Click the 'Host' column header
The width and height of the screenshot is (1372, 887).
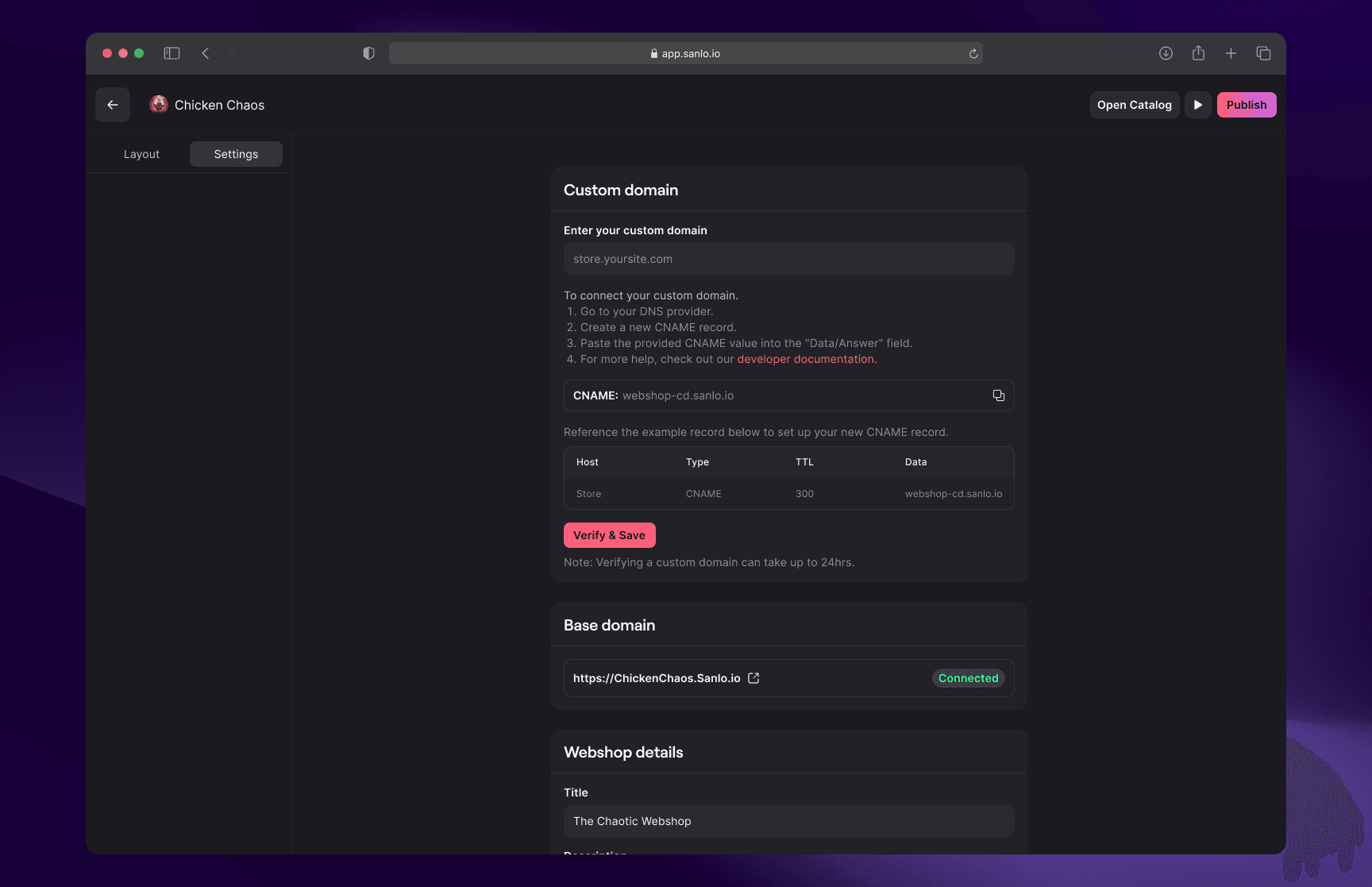point(588,462)
